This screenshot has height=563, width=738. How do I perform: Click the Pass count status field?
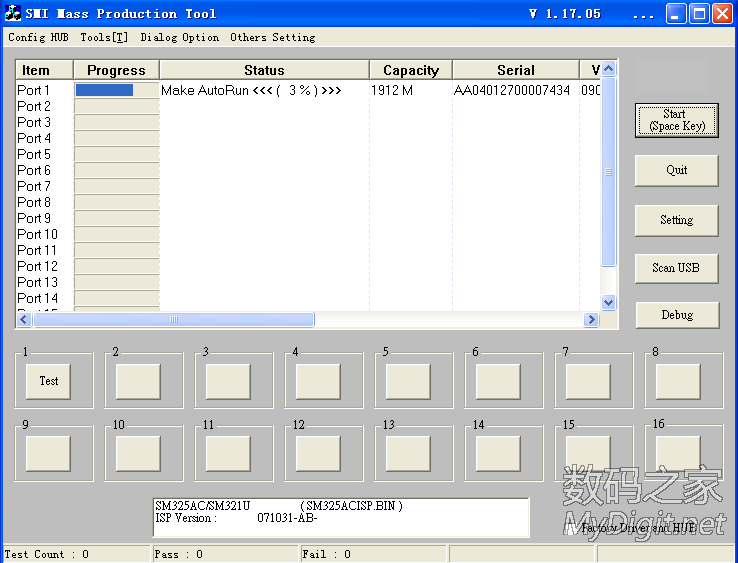(x=225, y=554)
